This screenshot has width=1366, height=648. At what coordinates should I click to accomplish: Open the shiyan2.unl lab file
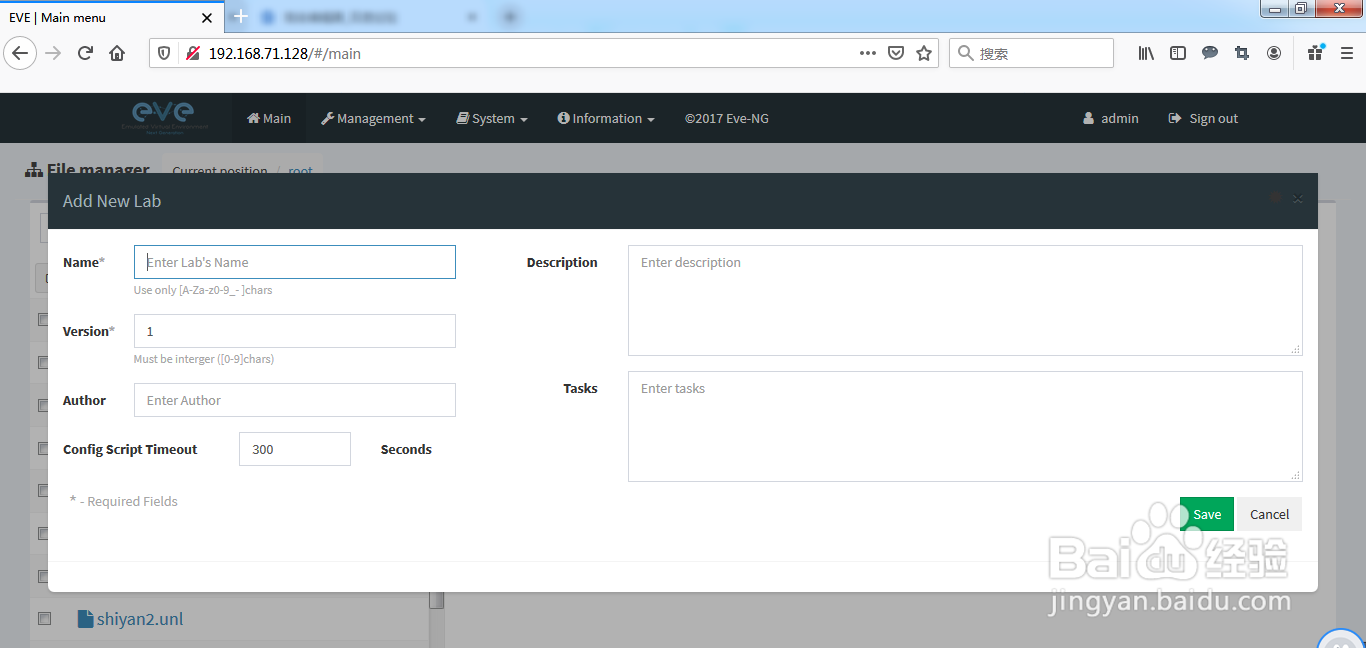coord(140,619)
